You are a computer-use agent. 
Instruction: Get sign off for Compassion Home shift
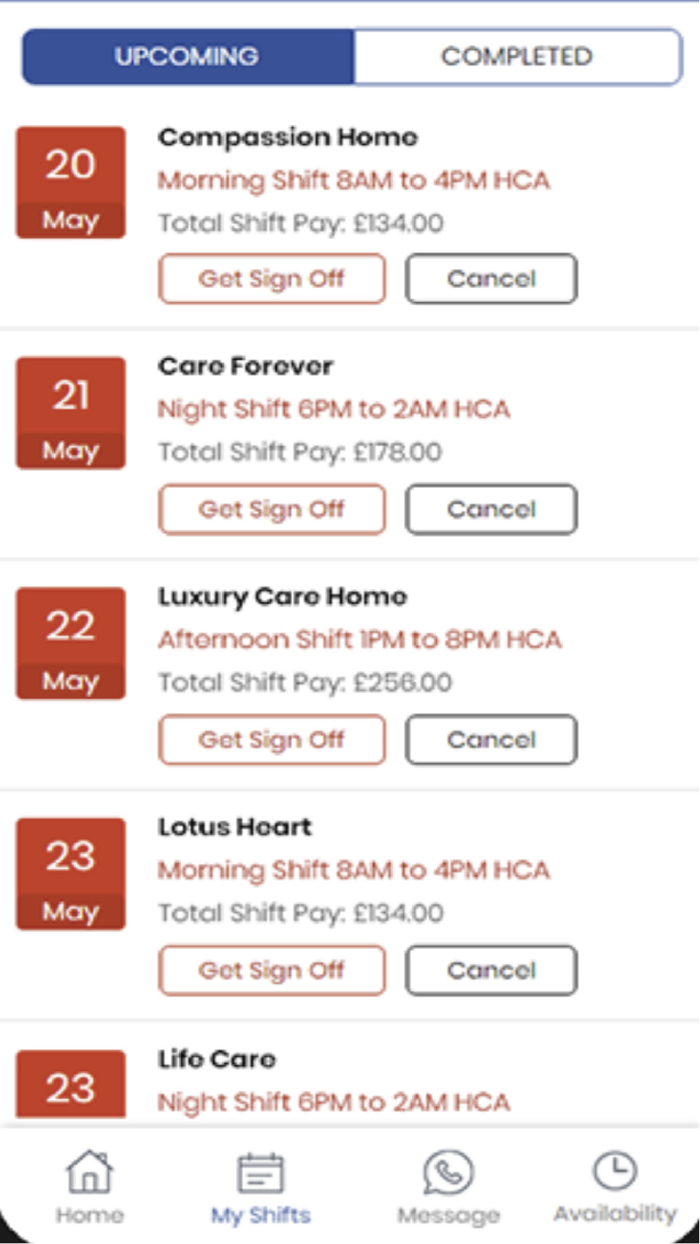(x=271, y=278)
